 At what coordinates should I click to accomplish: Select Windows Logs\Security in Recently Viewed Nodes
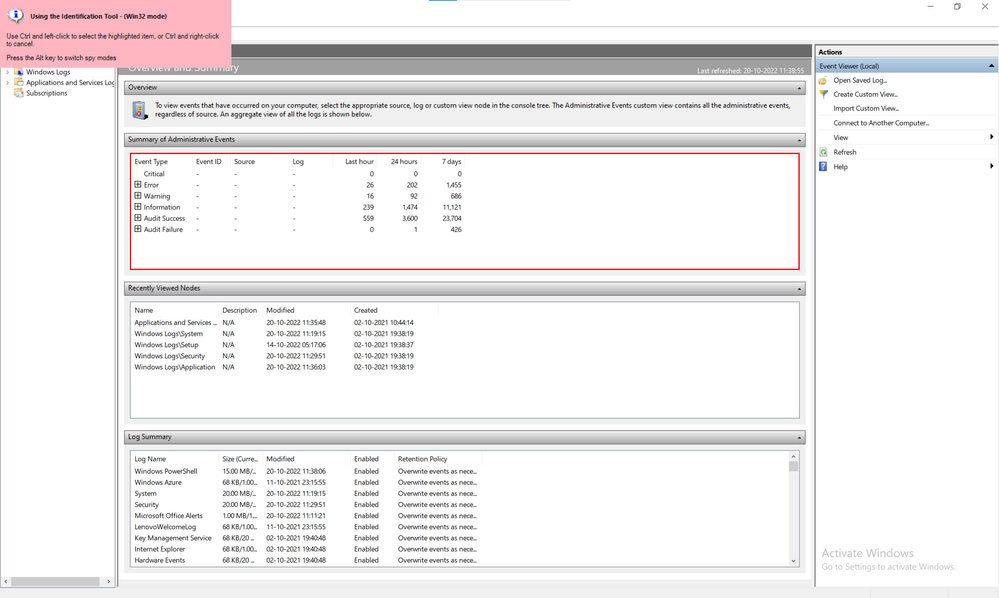170,356
